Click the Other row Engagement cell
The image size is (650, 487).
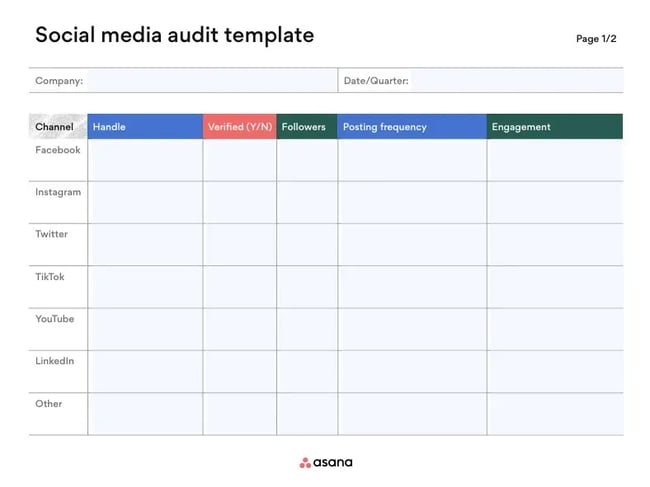(x=554, y=414)
